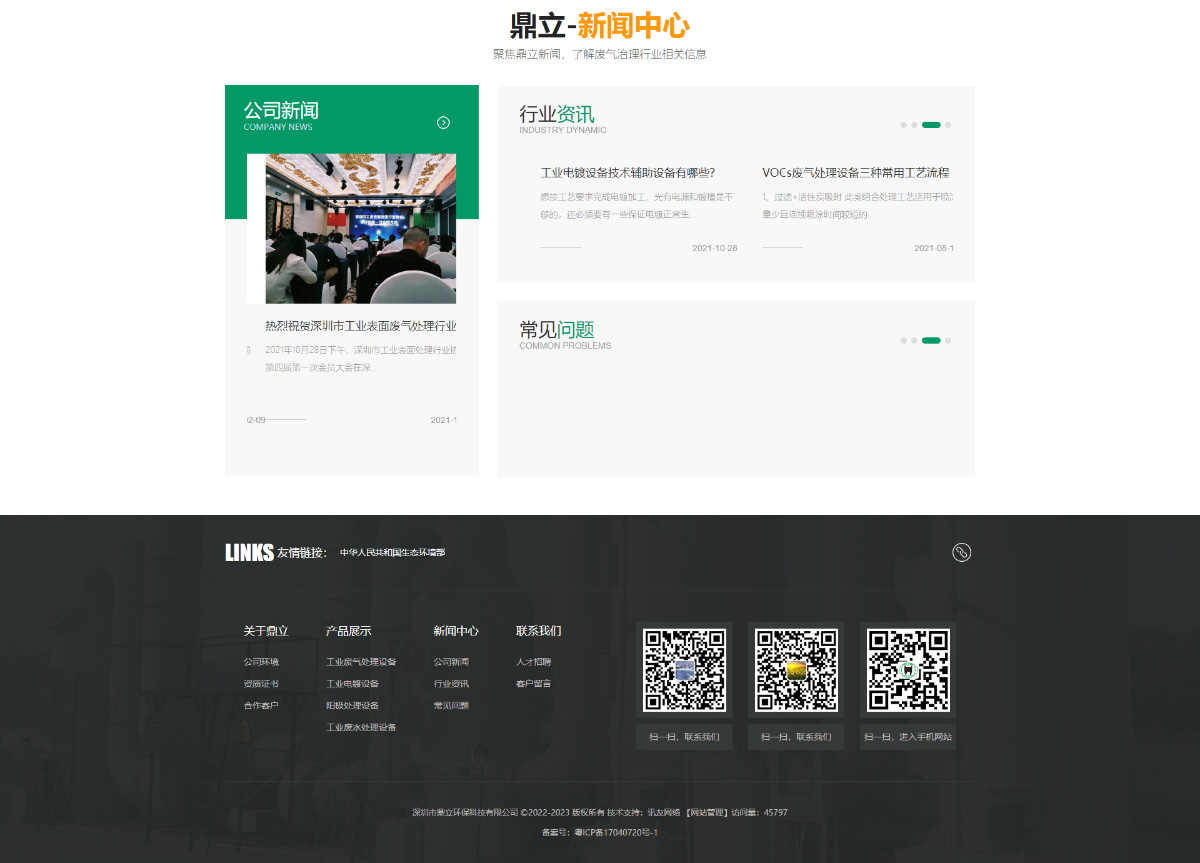Select the second pagination dot in 常见问题 carousel

click(x=913, y=340)
